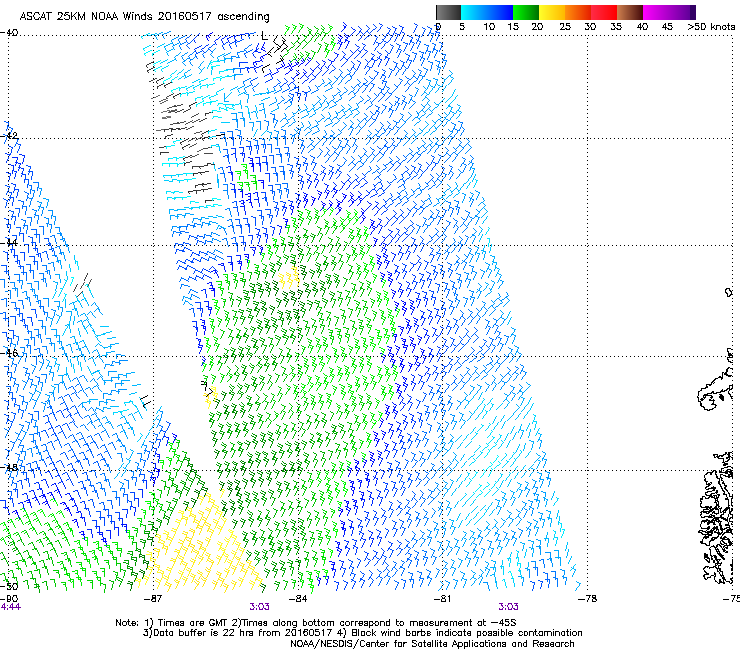Click the green 15-20 knots color segment
Screen dimensions: 740x650
coord(526,12)
